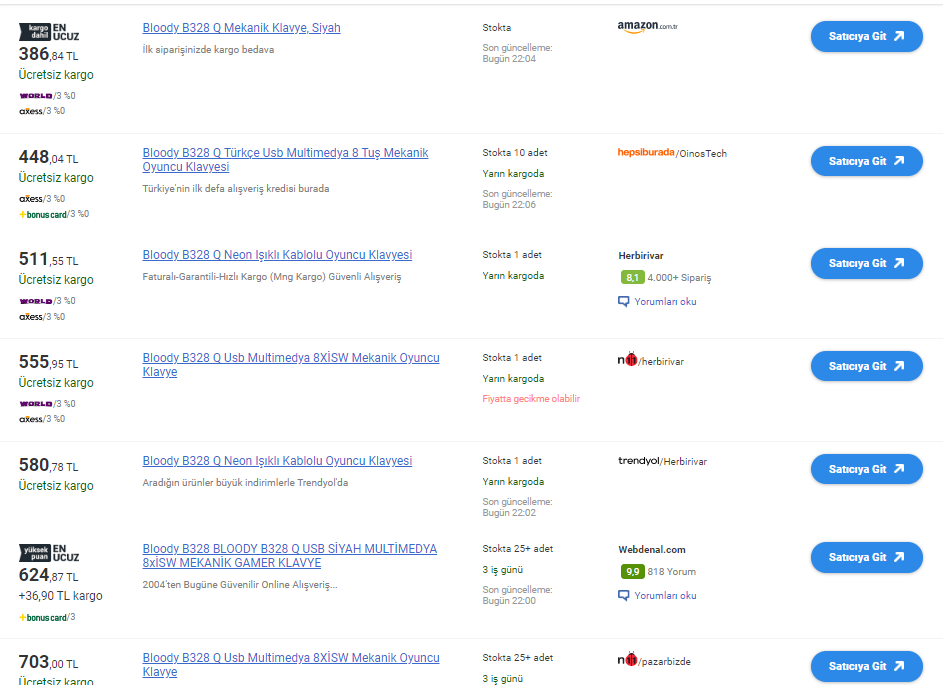Click the Webdenal.com seller name

point(651,550)
